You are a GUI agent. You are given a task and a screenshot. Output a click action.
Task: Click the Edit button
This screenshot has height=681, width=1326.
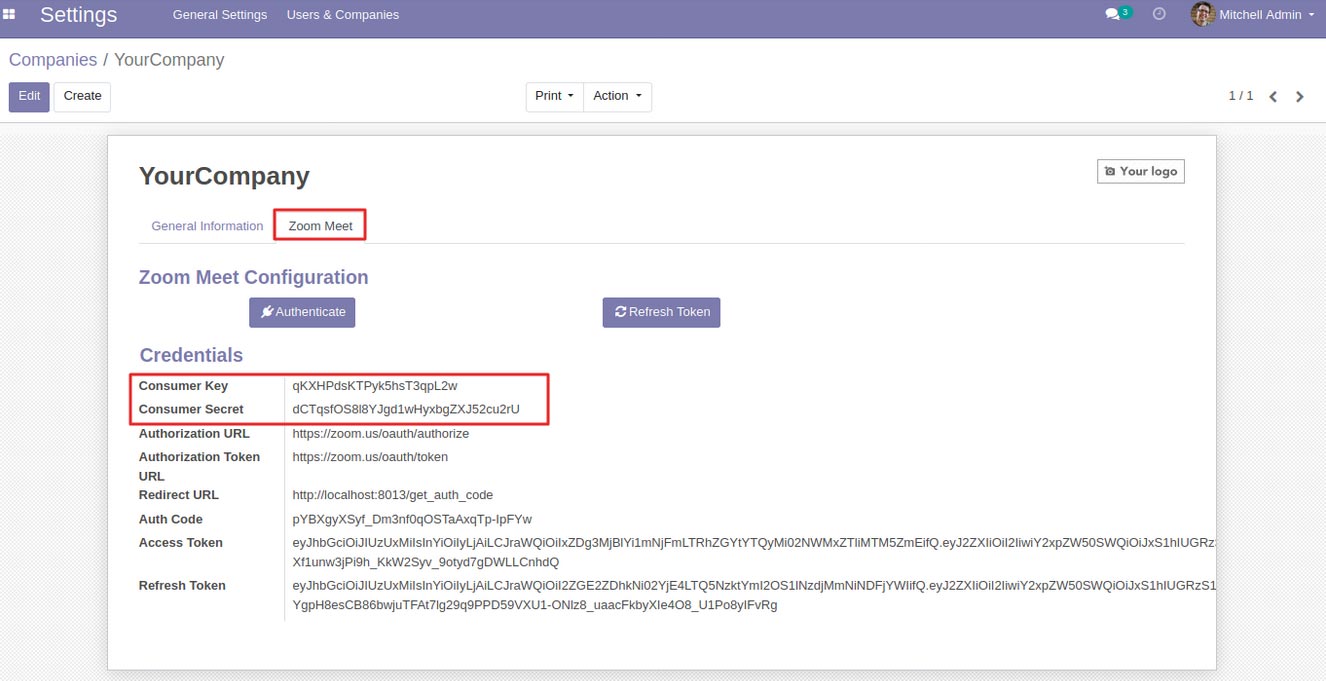tap(29, 96)
